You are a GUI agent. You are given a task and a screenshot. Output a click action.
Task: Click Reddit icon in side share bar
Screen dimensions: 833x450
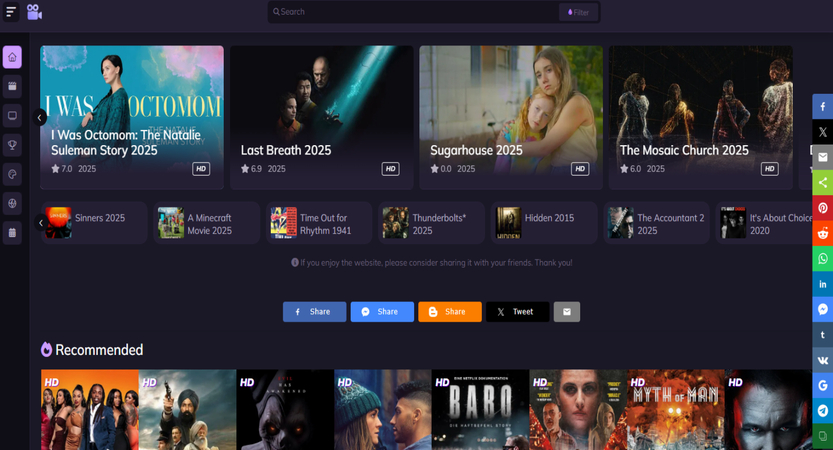coord(822,233)
